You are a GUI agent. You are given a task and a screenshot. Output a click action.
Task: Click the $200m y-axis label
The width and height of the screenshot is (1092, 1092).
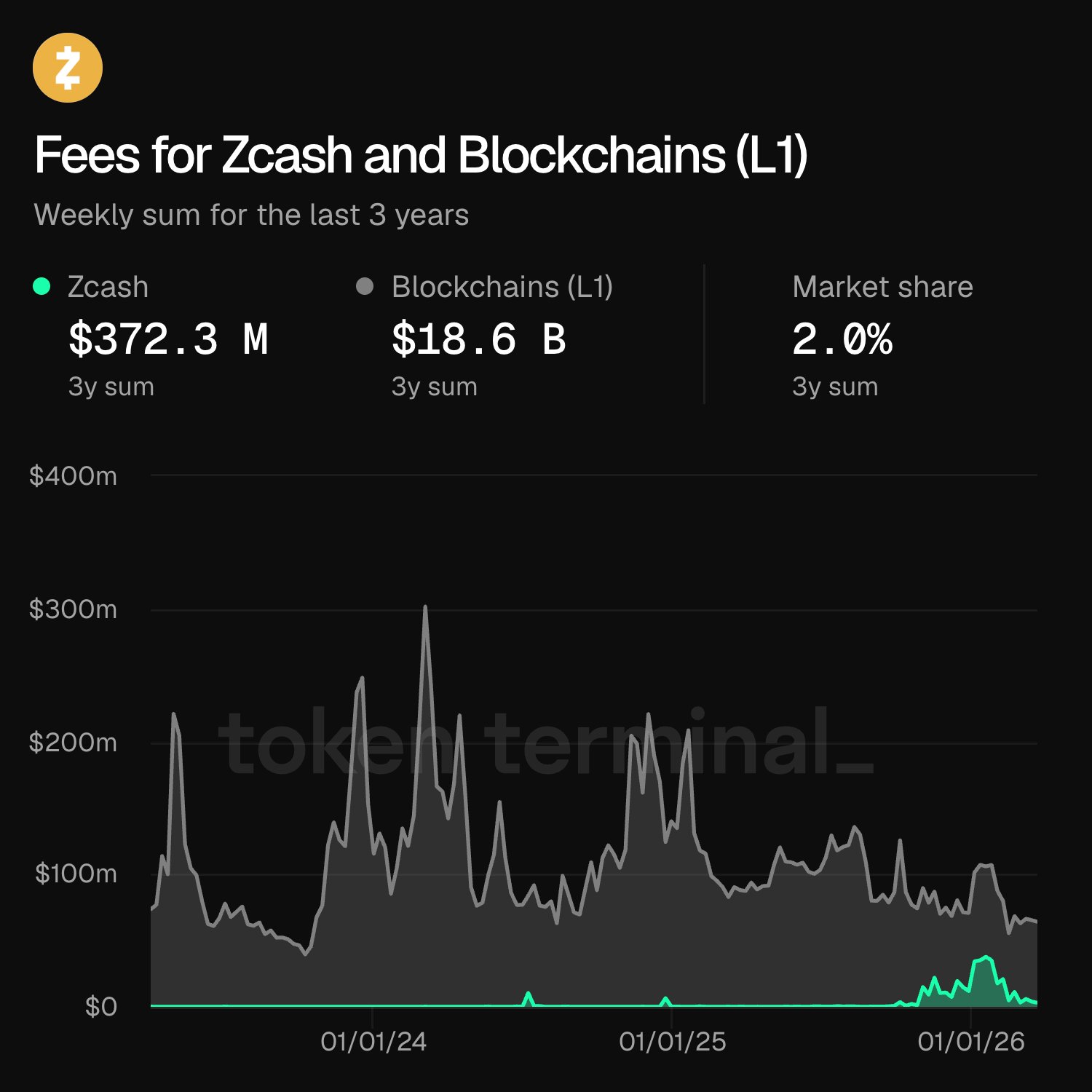pyautogui.click(x=73, y=743)
